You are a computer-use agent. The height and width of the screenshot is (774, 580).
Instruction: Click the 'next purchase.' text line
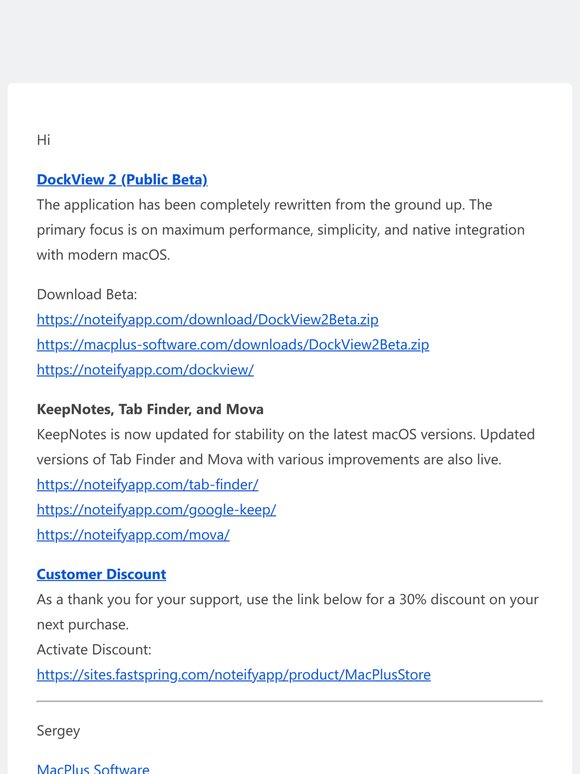point(82,624)
